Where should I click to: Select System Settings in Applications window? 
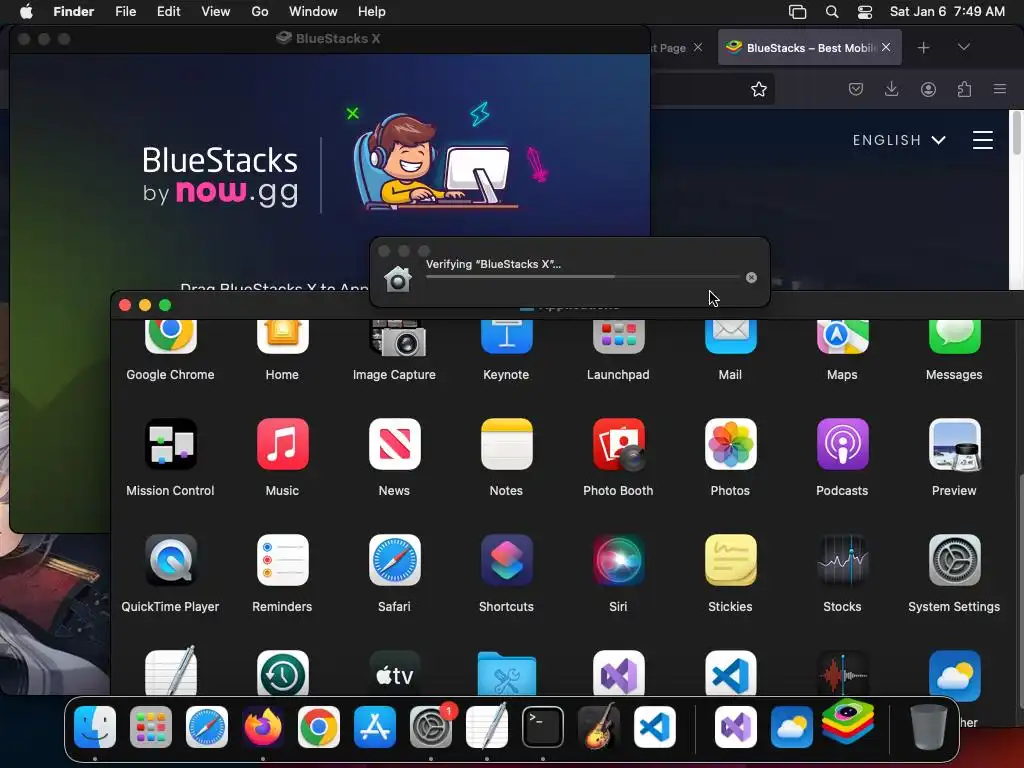[954, 560]
